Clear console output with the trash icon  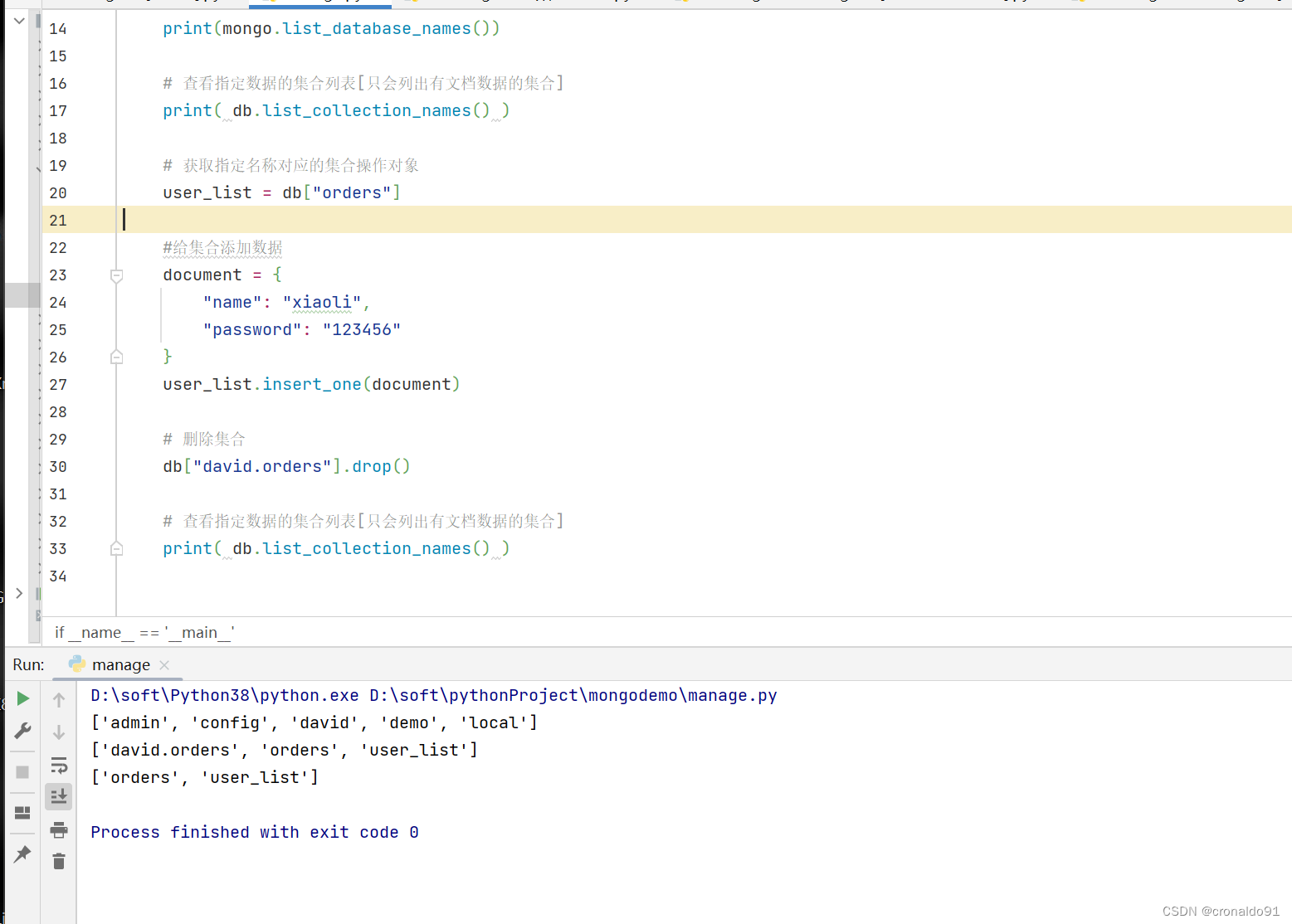[58, 861]
